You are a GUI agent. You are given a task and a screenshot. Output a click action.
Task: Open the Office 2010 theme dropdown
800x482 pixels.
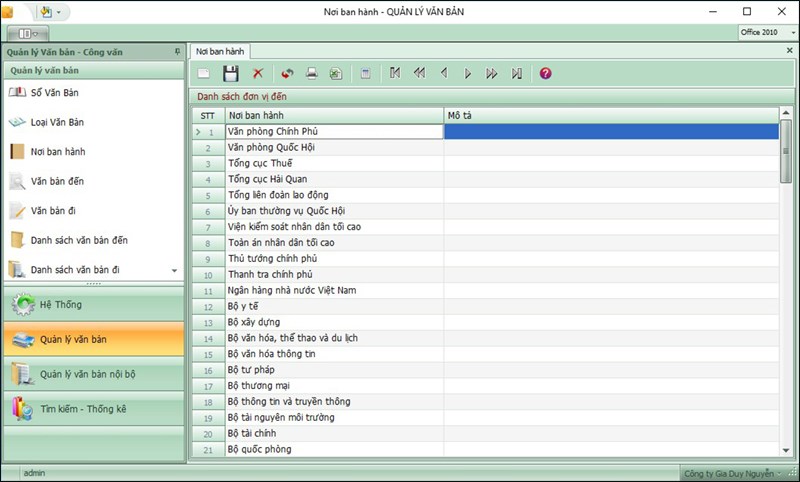(x=792, y=32)
